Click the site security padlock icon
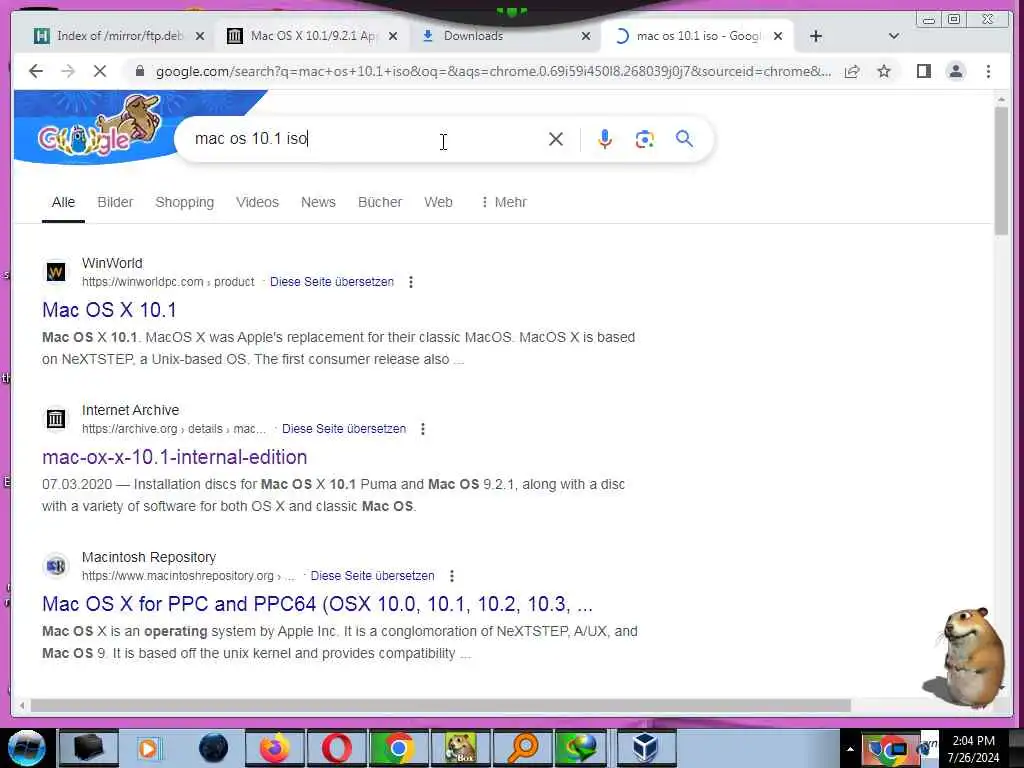The image size is (1024, 768). [x=139, y=71]
